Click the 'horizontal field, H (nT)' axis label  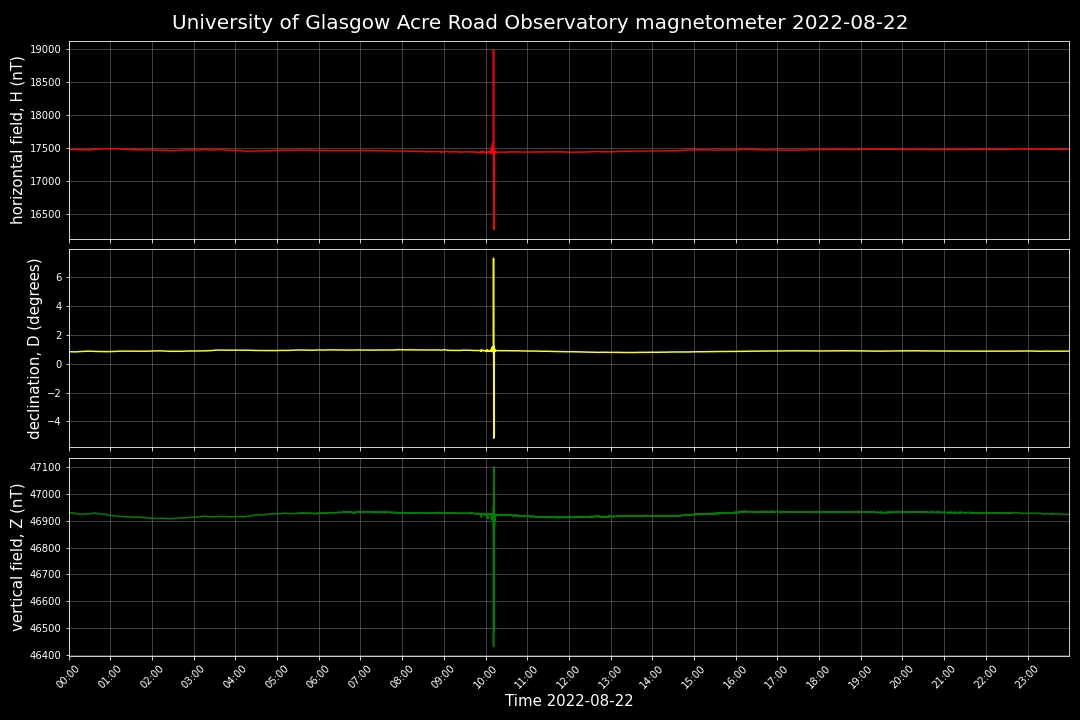17,141
